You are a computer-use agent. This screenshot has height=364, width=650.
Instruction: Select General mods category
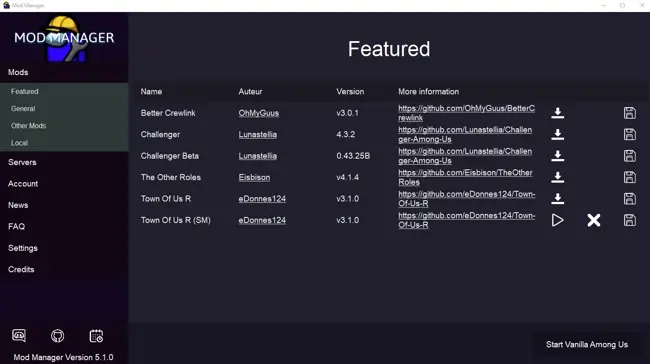point(23,109)
